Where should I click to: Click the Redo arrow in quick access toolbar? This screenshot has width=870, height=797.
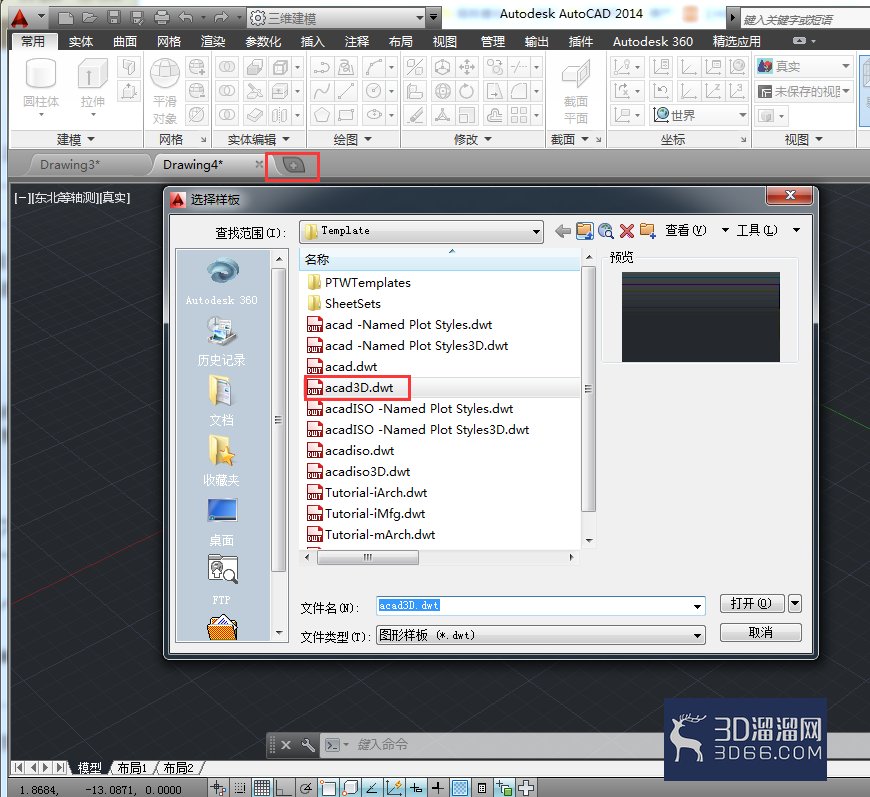point(221,18)
